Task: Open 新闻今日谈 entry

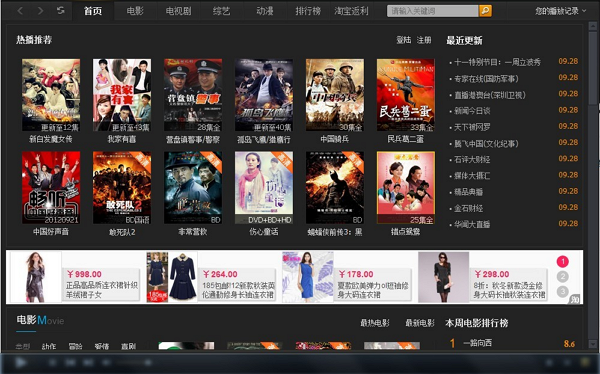Action: click(472, 111)
